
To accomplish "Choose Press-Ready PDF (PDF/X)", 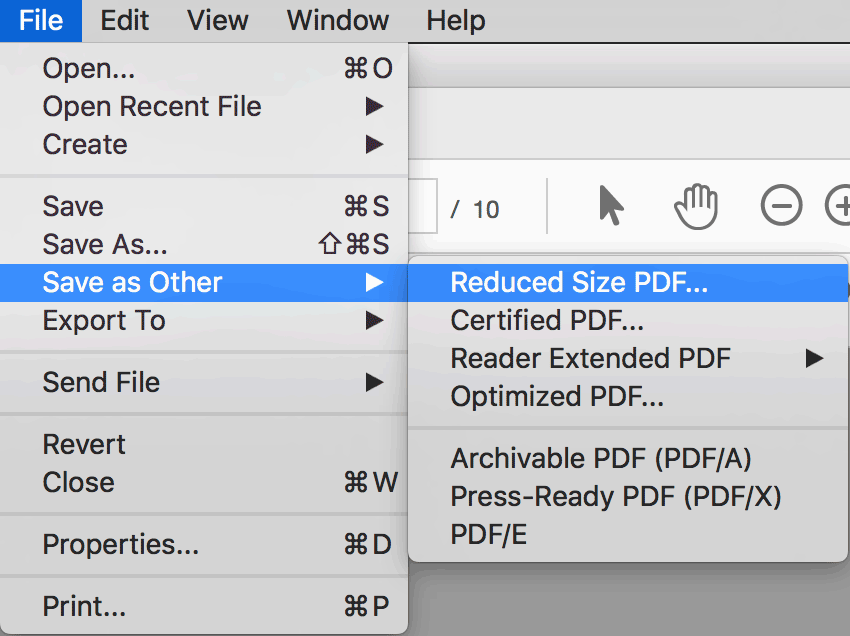I will click(x=628, y=496).
